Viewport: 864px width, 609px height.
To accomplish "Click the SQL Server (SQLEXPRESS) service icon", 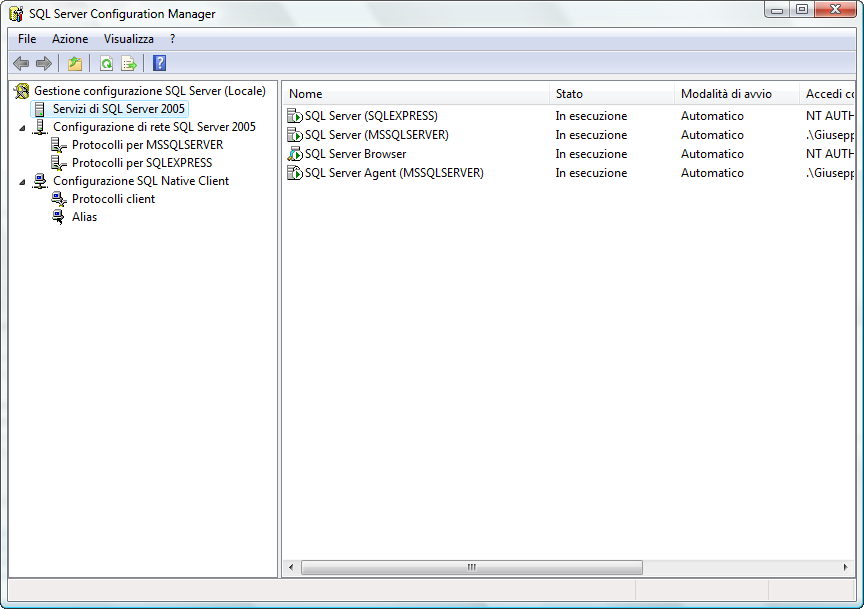I will 295,116.
